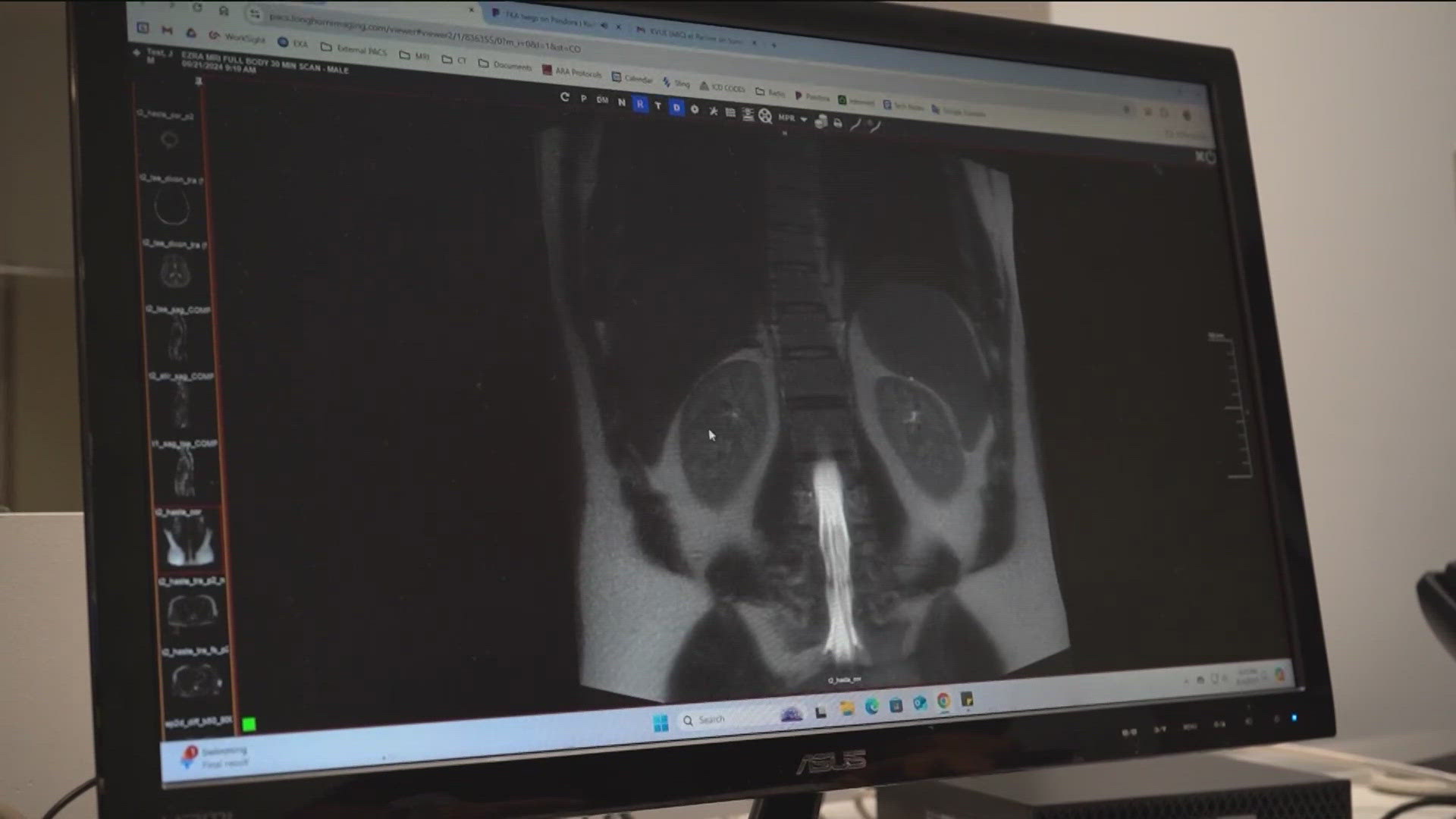The width and height of the screenshot is (1456, 819).
Task: Open Sticky Notes from taskbar
Action: pos(967,698)
